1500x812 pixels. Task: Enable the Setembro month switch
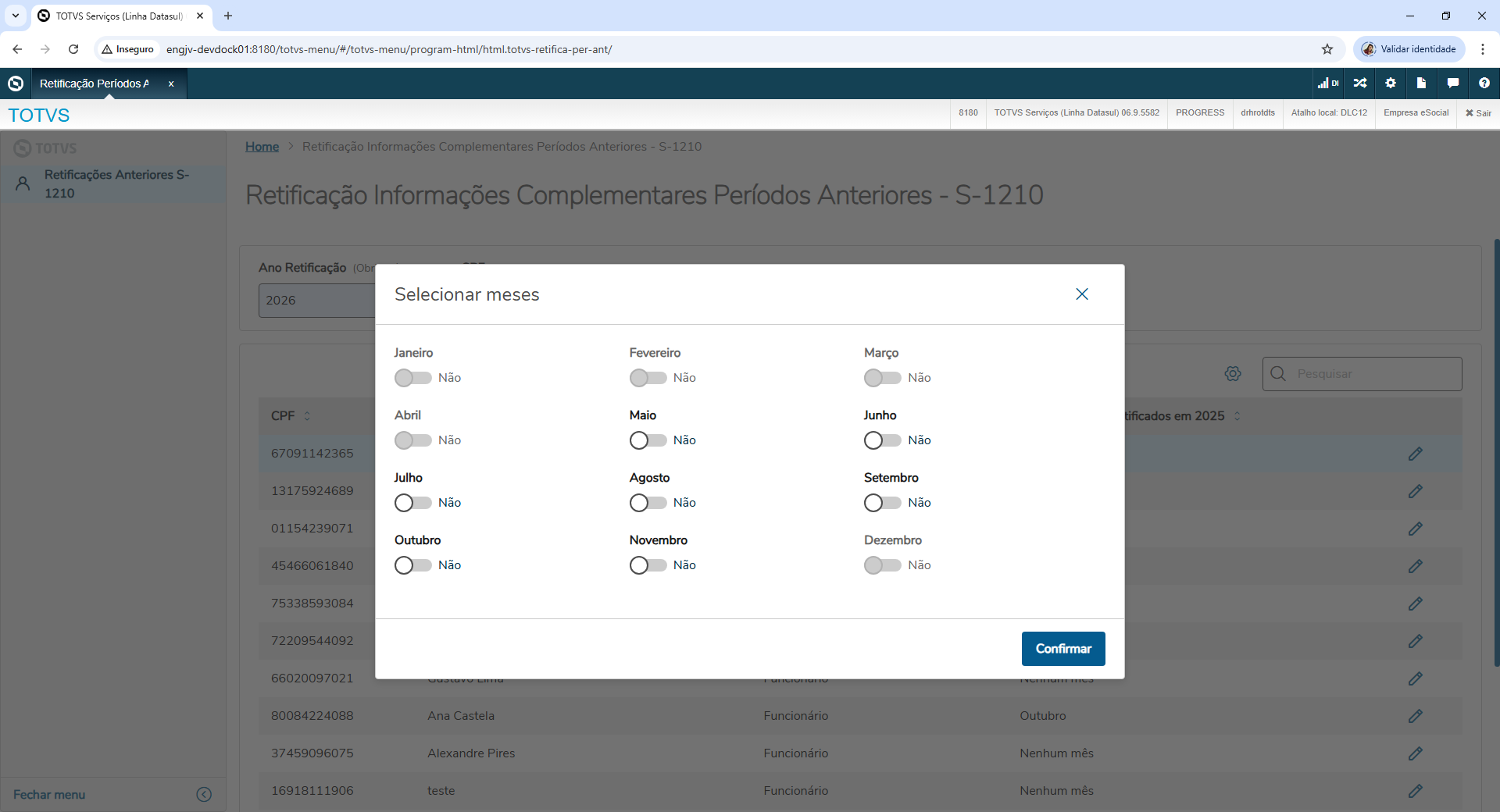(x=882, y=503)
